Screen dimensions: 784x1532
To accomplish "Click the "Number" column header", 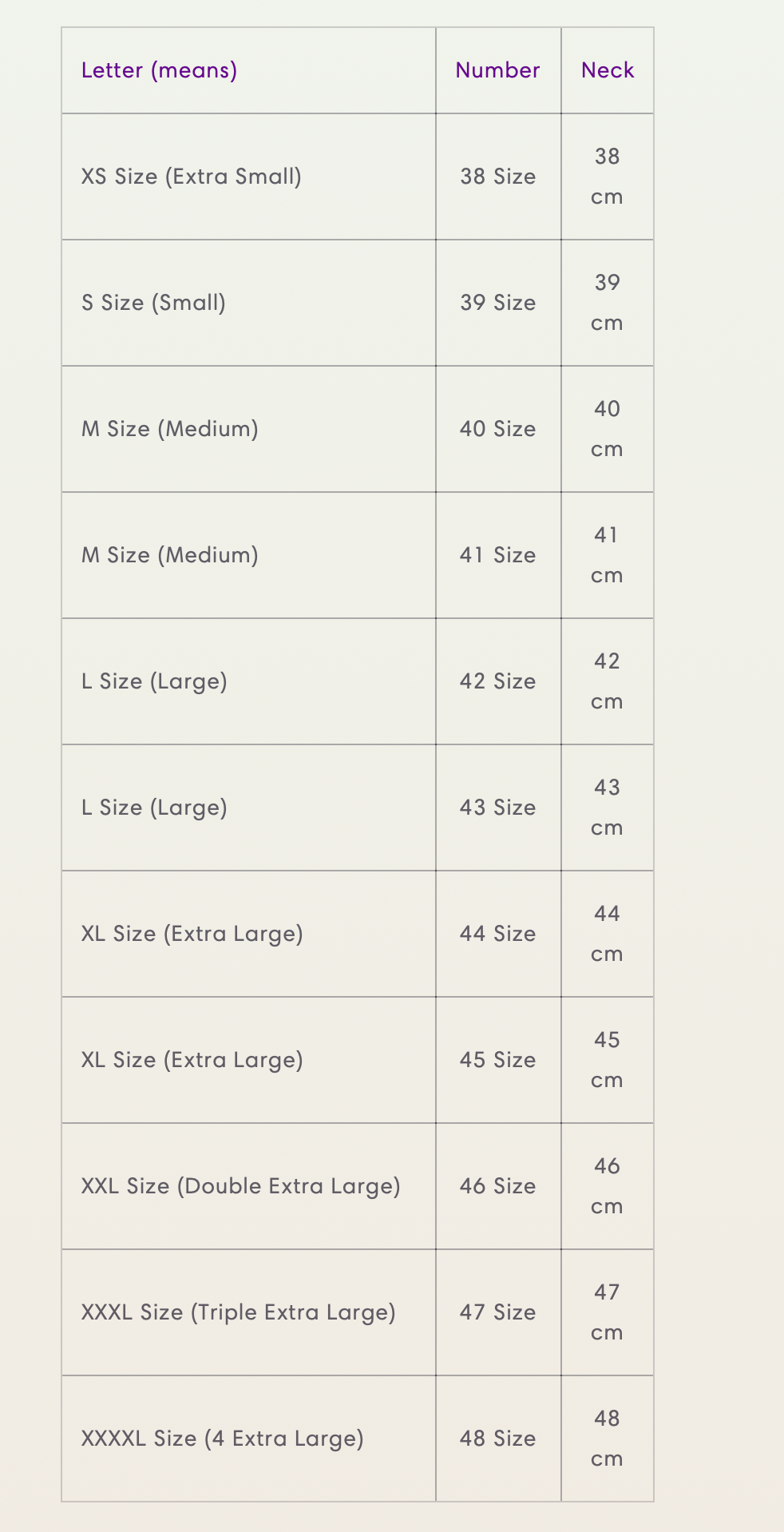I will (x=497, y=70).
